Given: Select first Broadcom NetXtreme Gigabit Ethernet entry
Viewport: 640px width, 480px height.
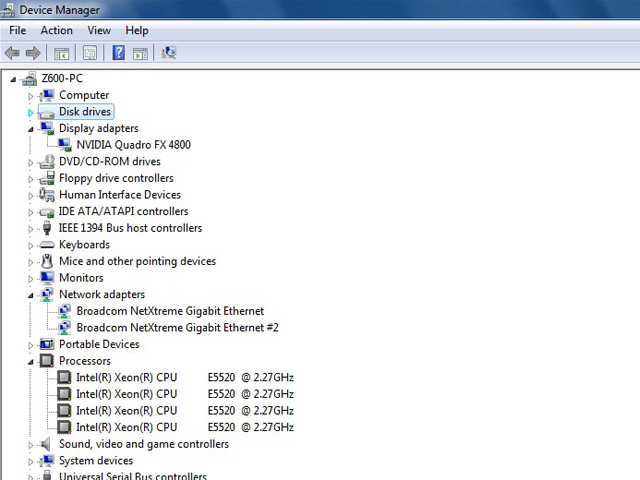Looking at the screenshot, I should point(170,311).
